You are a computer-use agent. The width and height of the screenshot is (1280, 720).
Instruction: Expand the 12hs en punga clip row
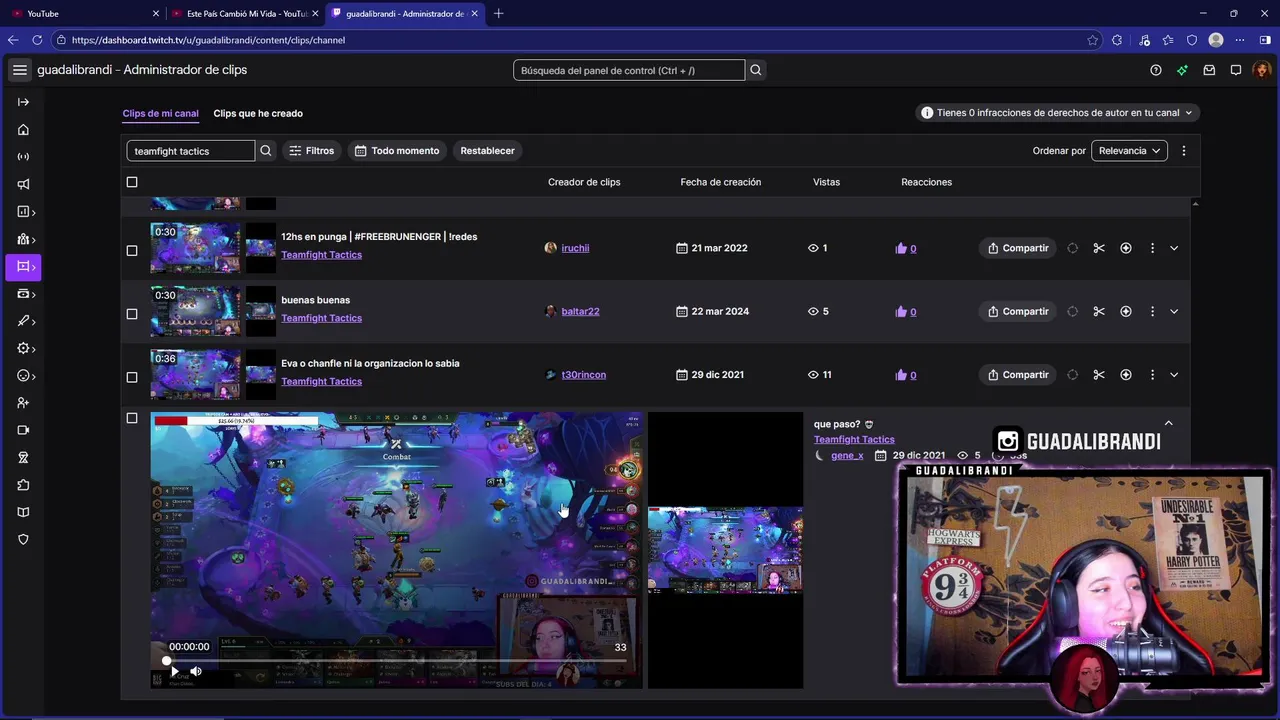pos(1174,248)
